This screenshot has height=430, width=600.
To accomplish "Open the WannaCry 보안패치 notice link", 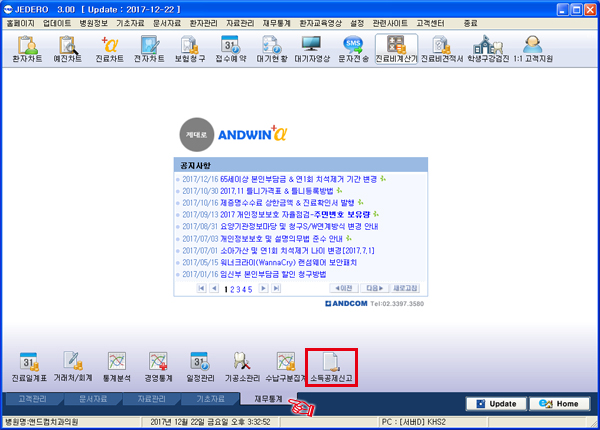I will 289,262.
